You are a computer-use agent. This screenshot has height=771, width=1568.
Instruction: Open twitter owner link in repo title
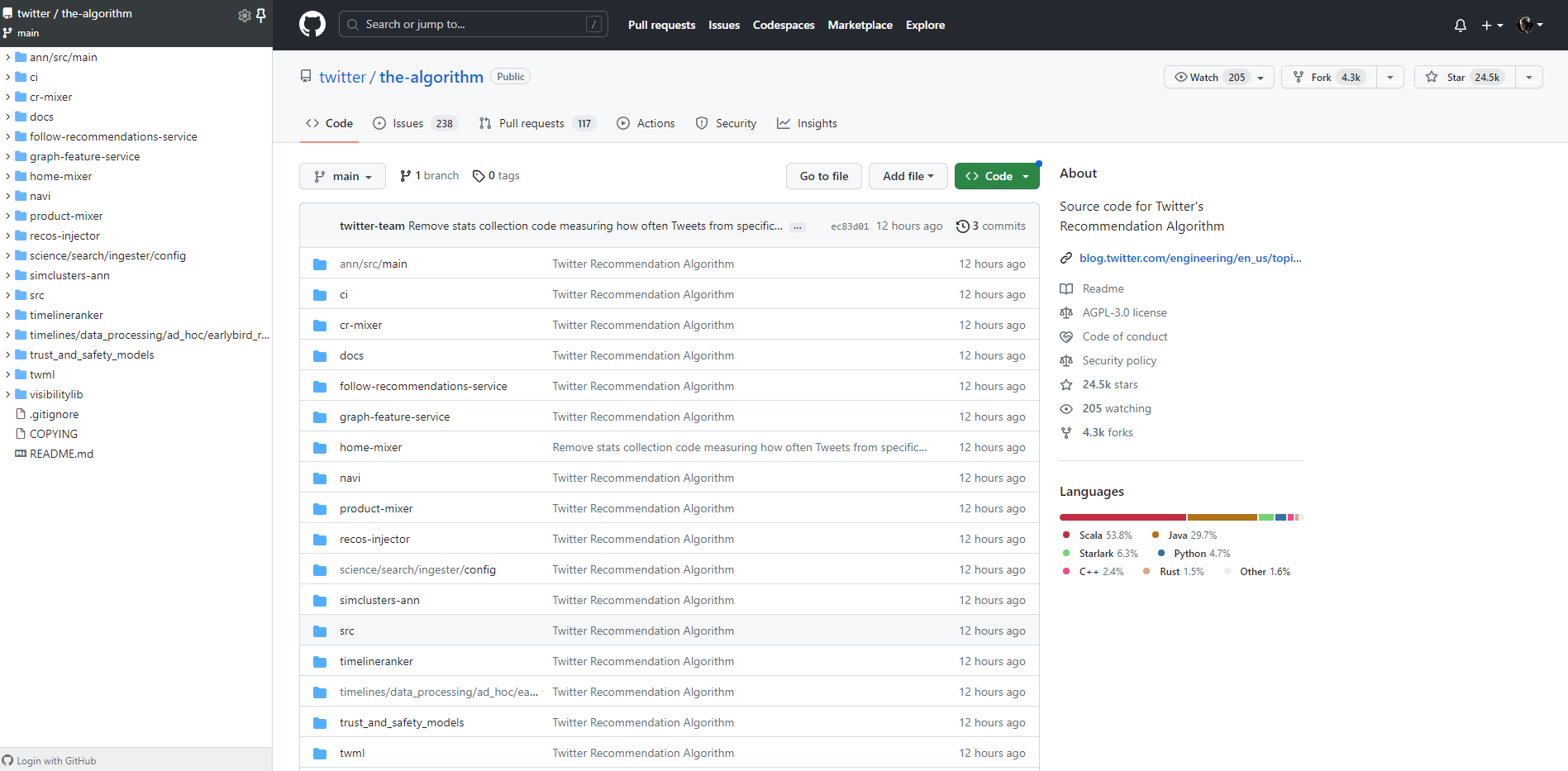coord(342,77)
